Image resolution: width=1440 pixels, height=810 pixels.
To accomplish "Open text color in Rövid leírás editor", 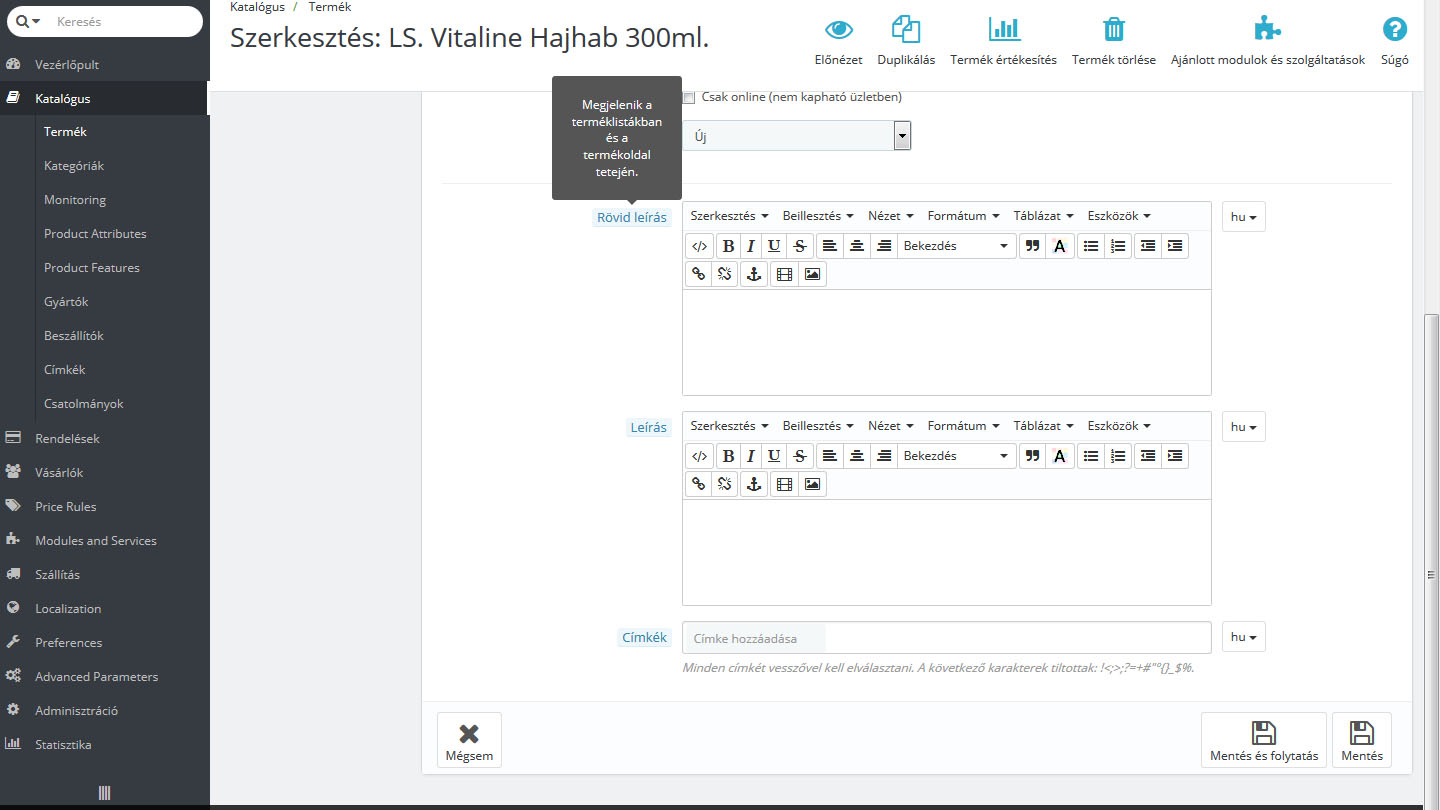I will 1060,246.
